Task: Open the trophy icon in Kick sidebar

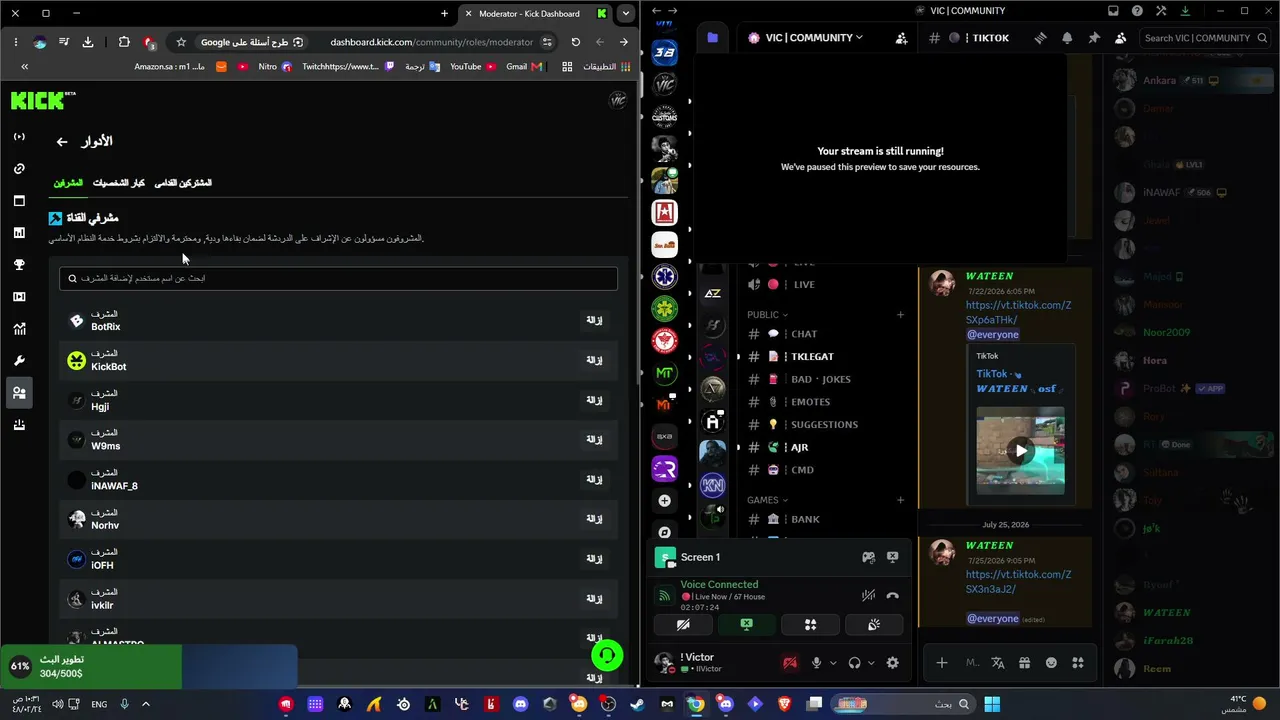Action: click(19, 265)
